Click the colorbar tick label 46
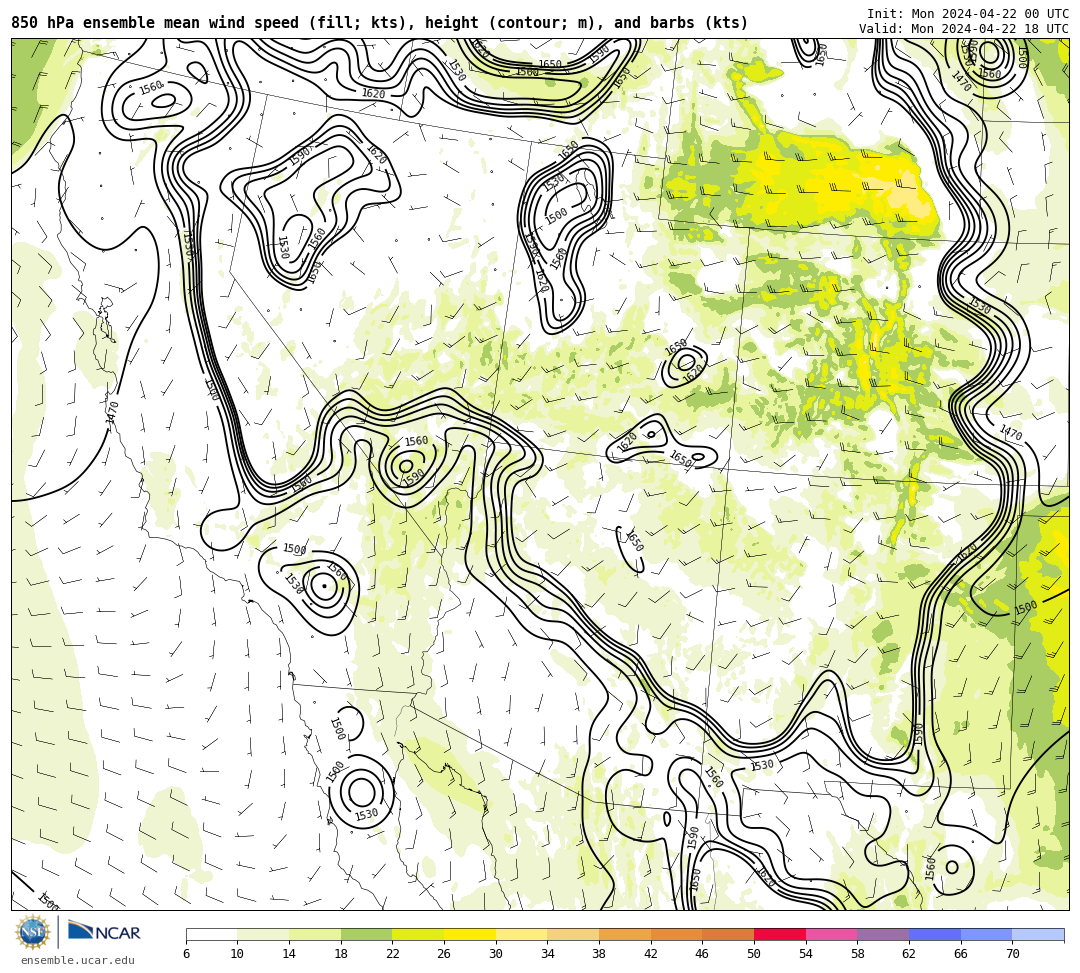This screenshot has height=973, width=1080. (703, 954)
